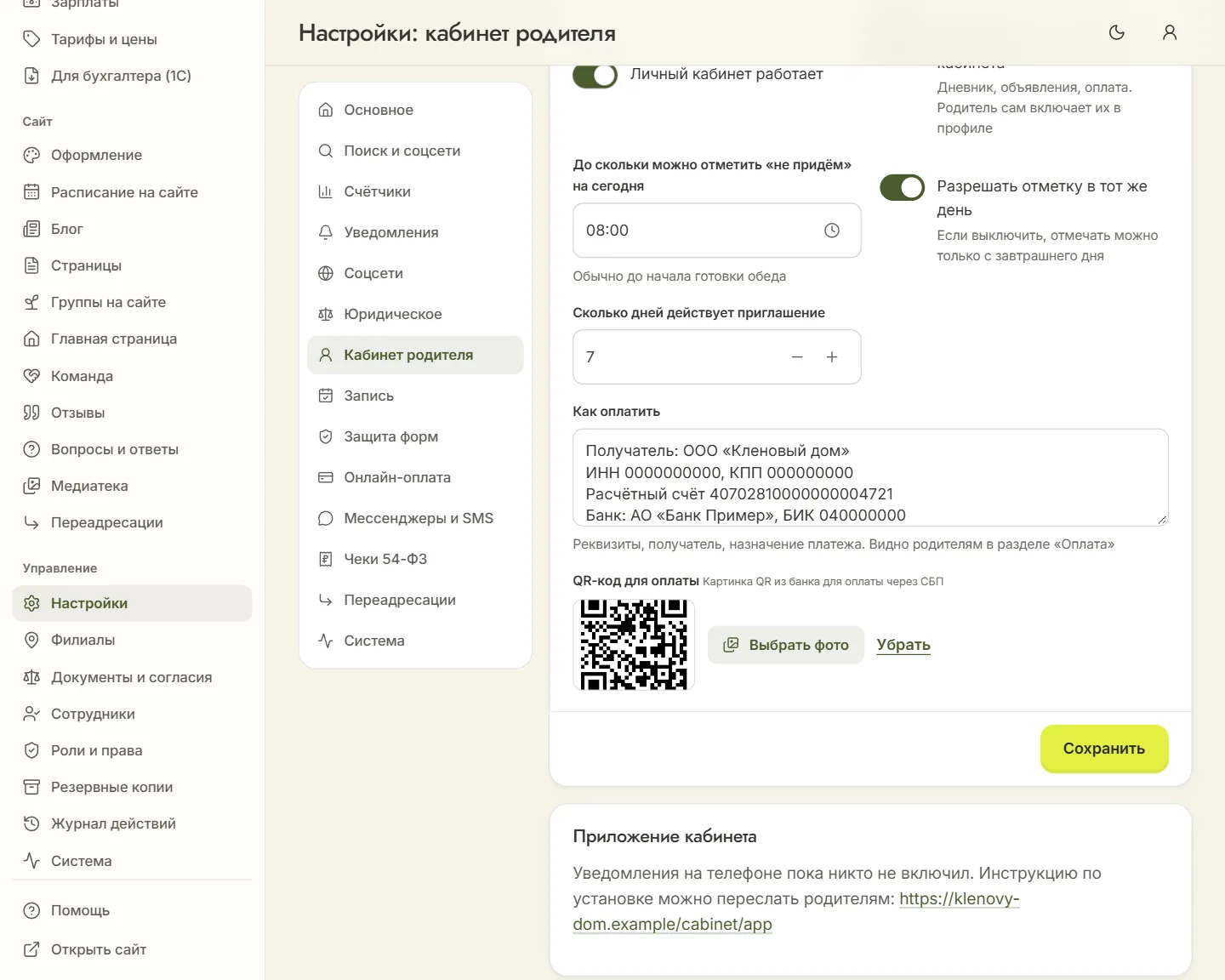Open "Филиалы" location pin item

point(132,640)
